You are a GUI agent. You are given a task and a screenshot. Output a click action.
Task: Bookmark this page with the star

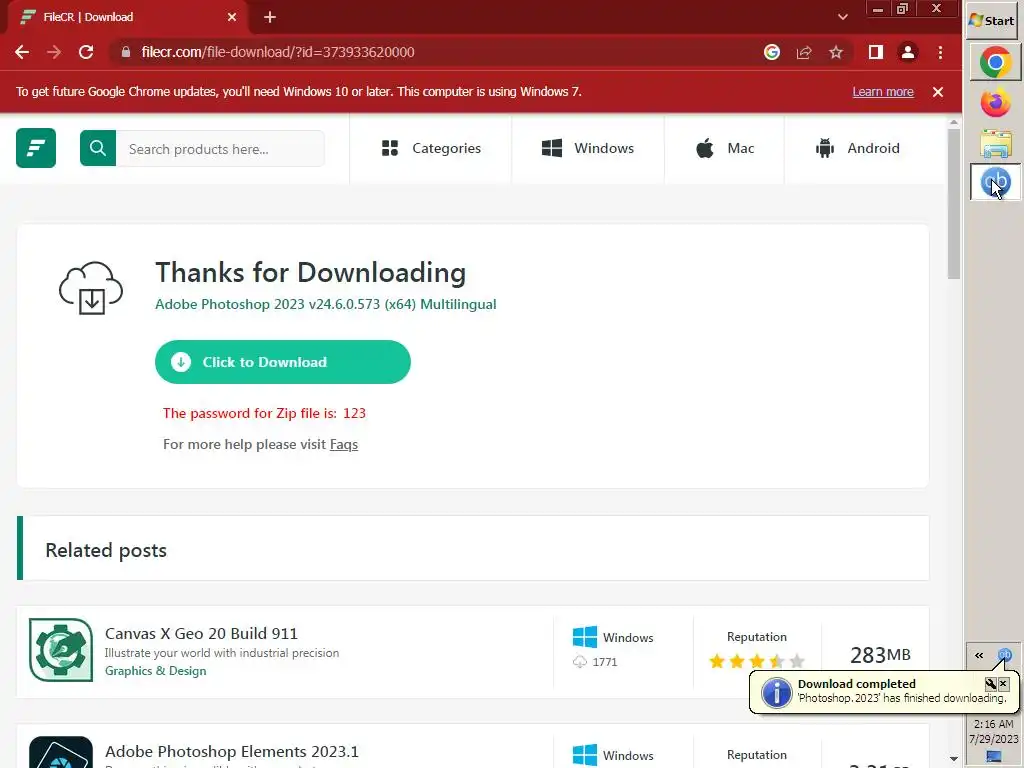click(836, 52)
